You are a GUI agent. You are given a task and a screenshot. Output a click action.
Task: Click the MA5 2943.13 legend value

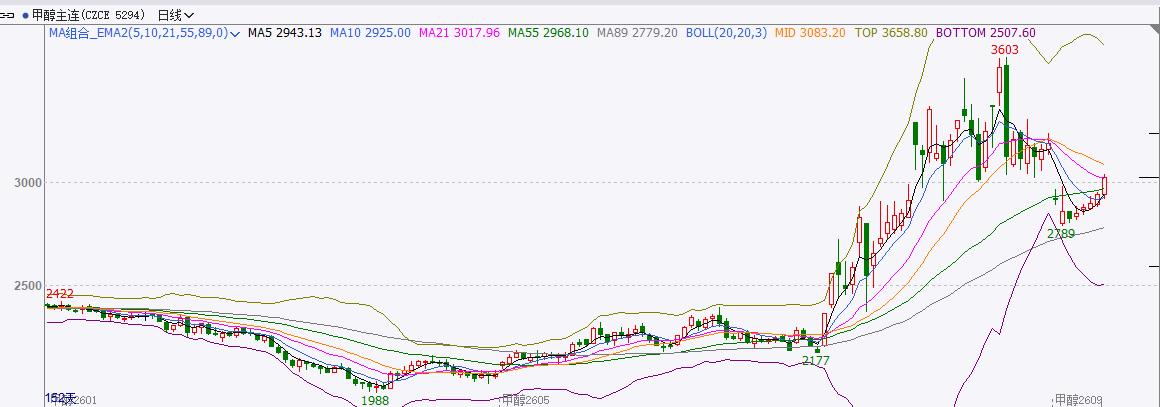(x=285, y=33)
